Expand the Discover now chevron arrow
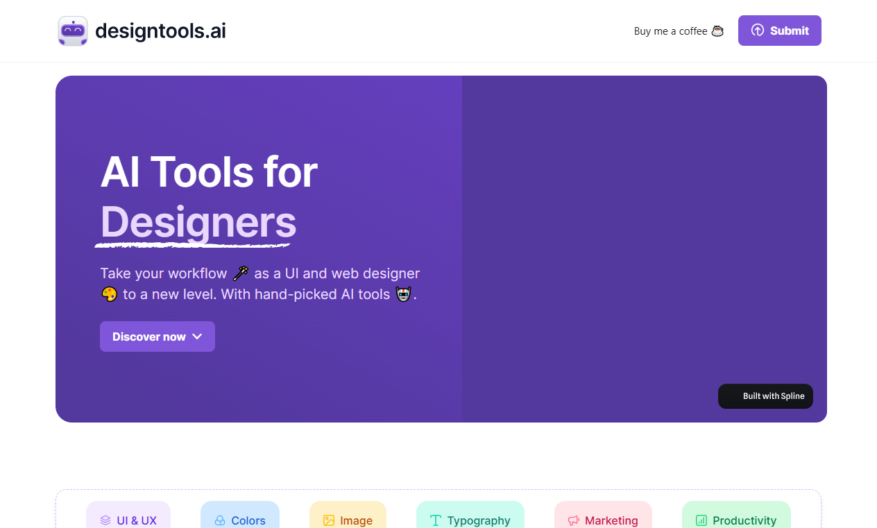 197,337
